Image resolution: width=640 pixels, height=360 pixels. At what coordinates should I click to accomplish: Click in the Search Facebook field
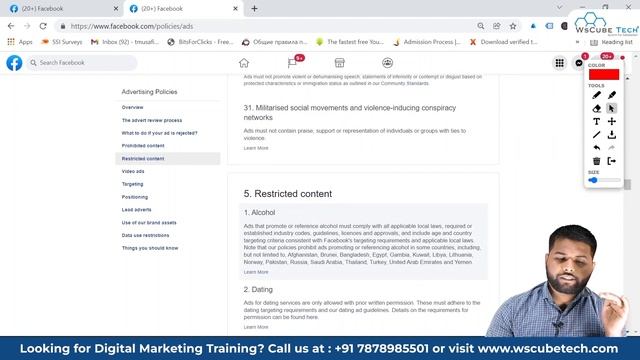(x=82, y=63)
